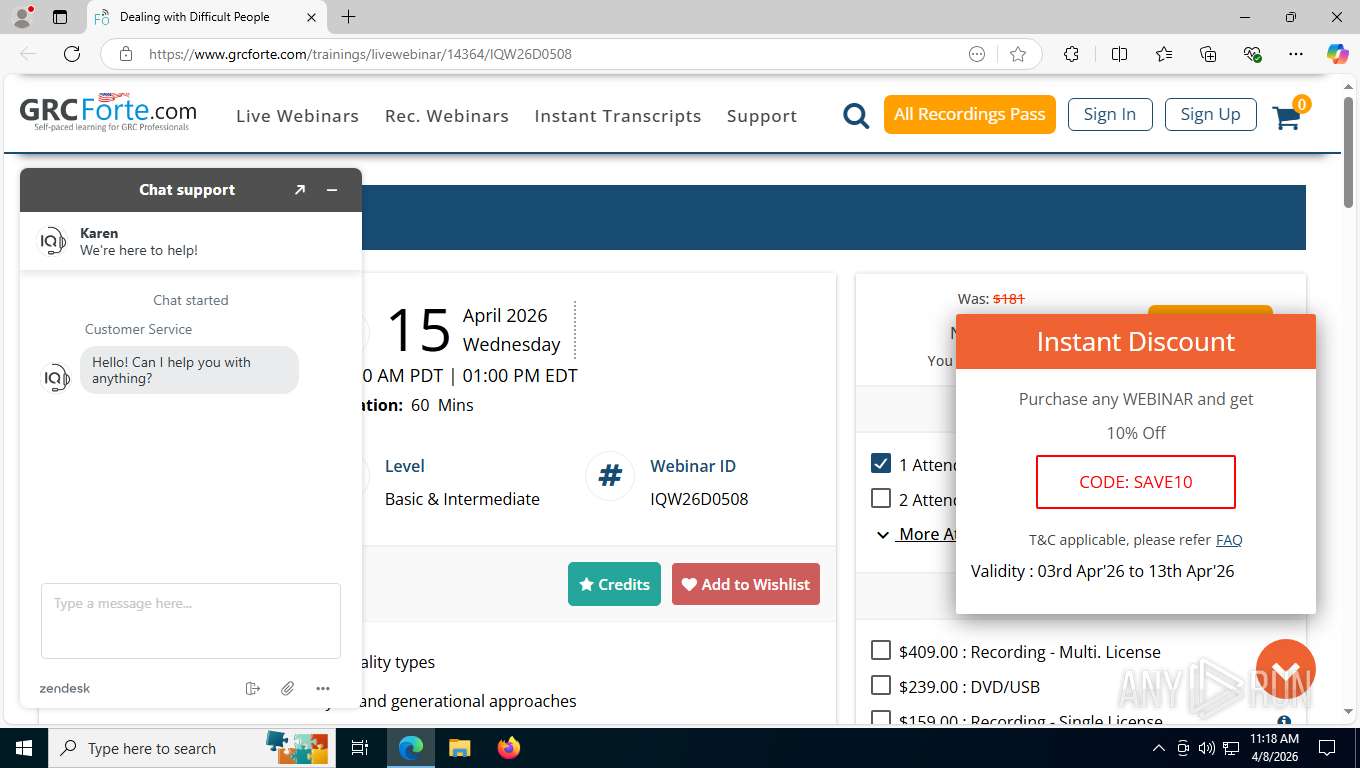The width and height of the screenshot is (1360, 768).
Task: Click the Karen chat agent header
Action: click(x=191, y=241)
